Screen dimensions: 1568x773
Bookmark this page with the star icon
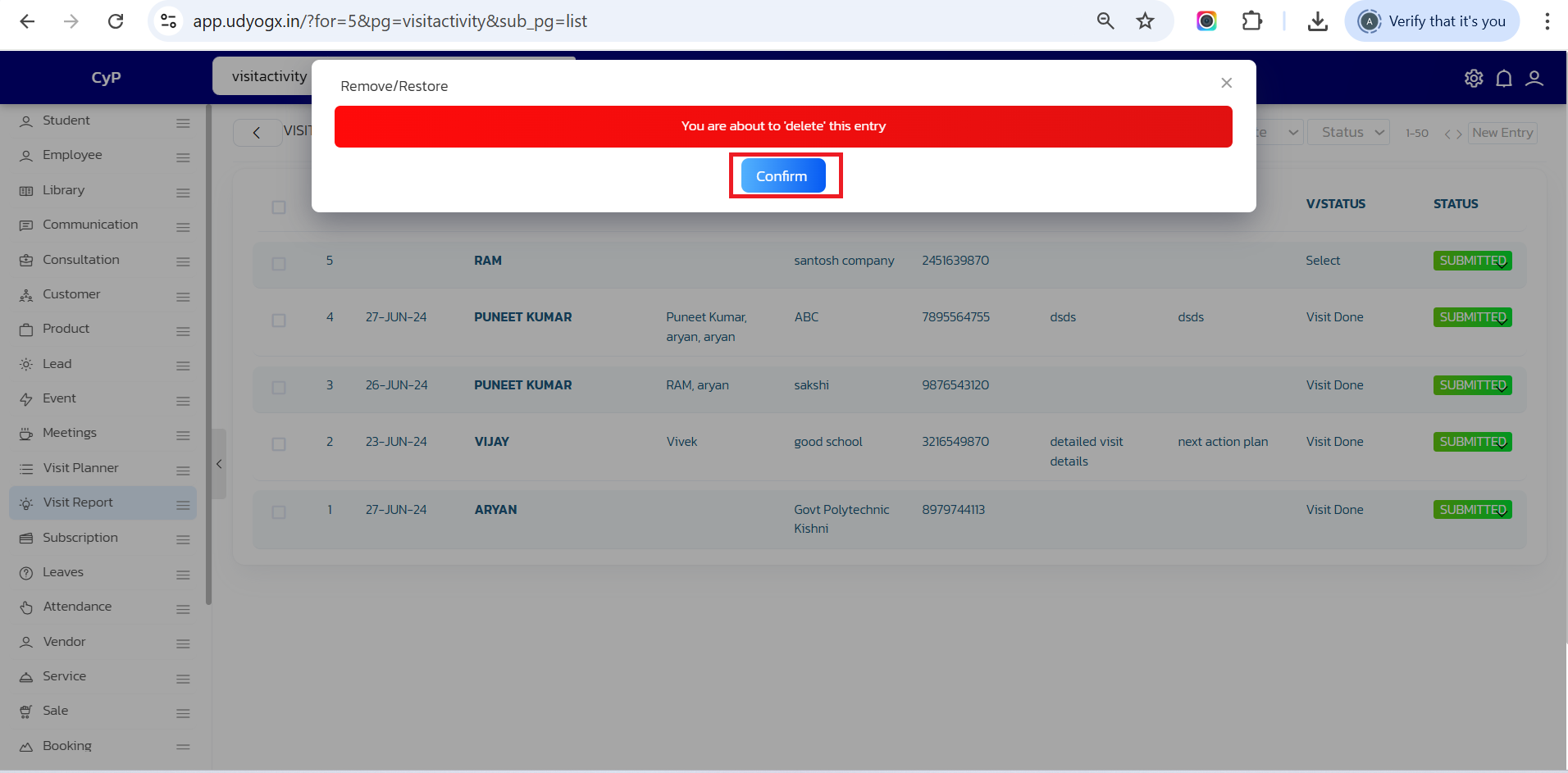click(x=1145, y=21)
